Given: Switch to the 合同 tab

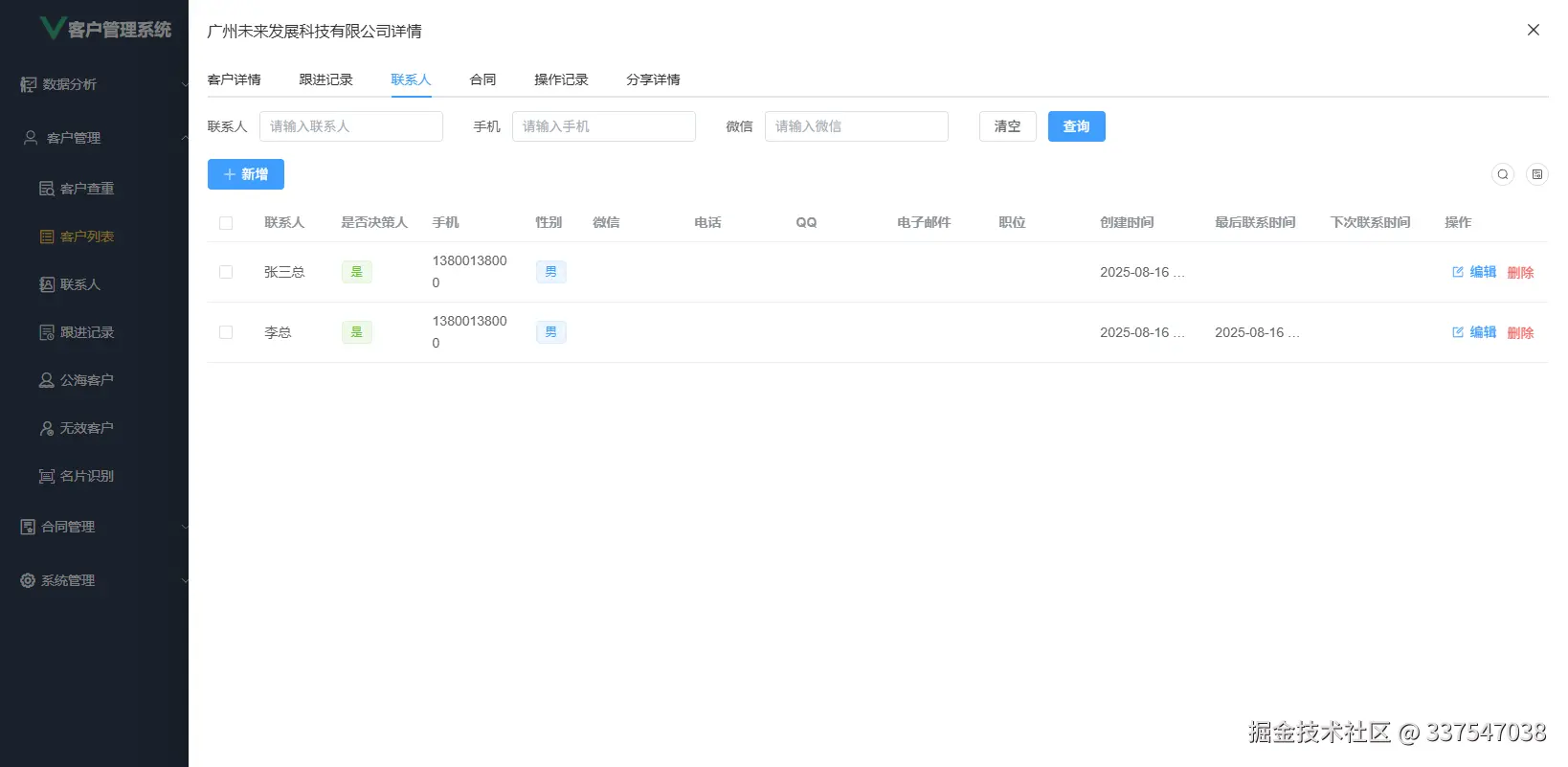Looking at the screenshot, I should tap(483, 79).
